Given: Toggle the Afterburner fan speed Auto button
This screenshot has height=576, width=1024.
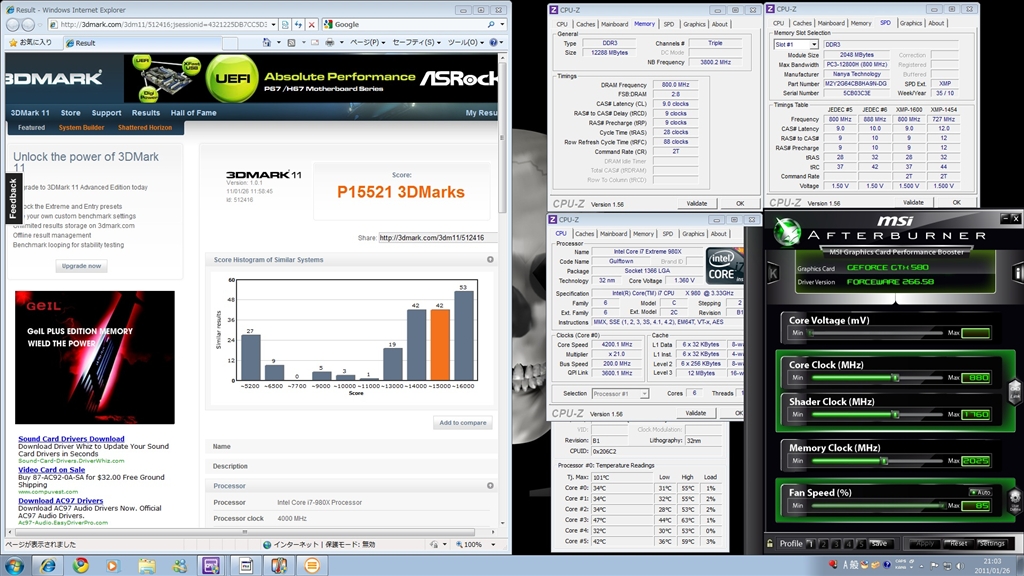Looking at the screenshot, I should pos(980,492).
